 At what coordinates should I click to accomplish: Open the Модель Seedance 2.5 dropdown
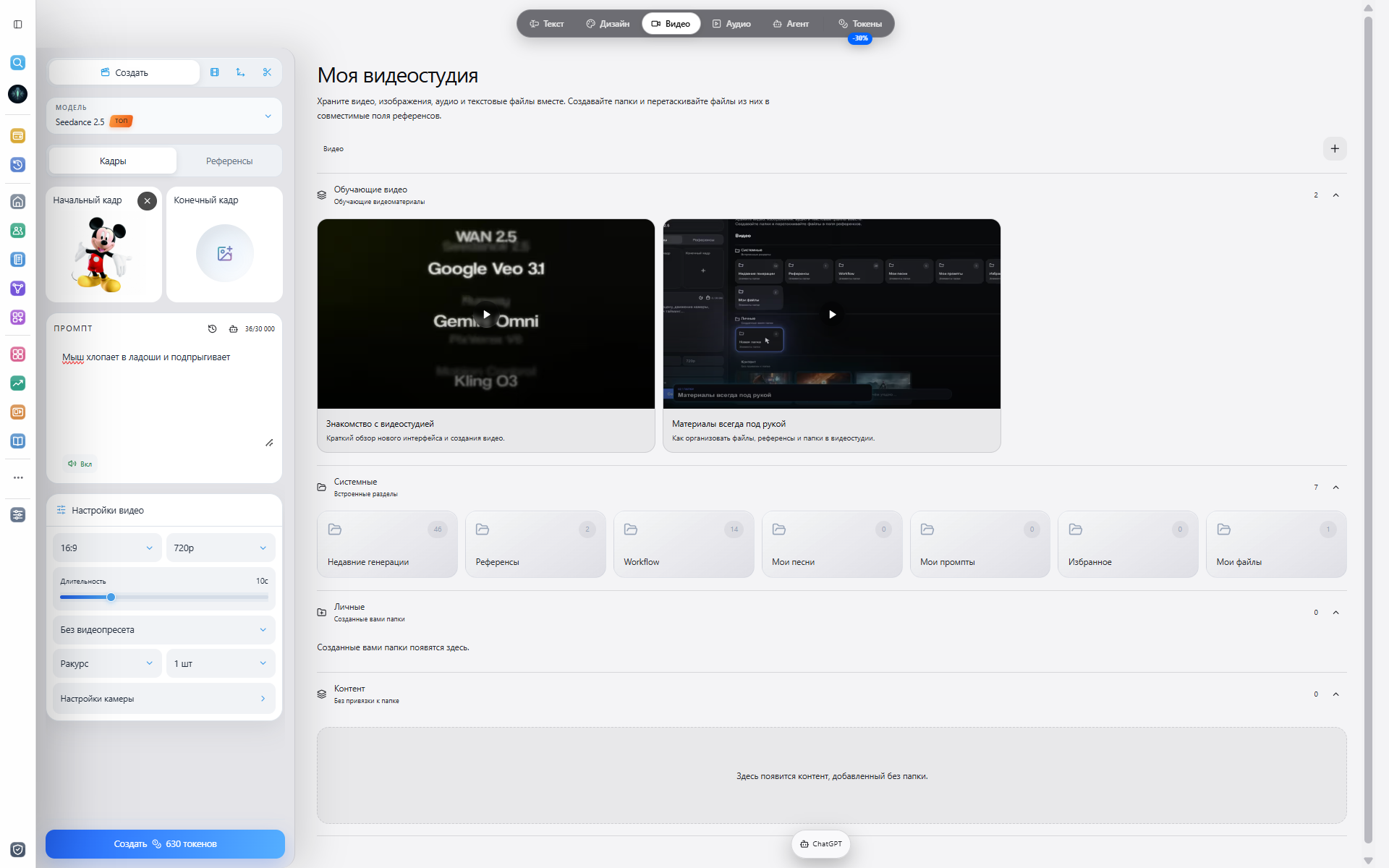click(164, 116)
